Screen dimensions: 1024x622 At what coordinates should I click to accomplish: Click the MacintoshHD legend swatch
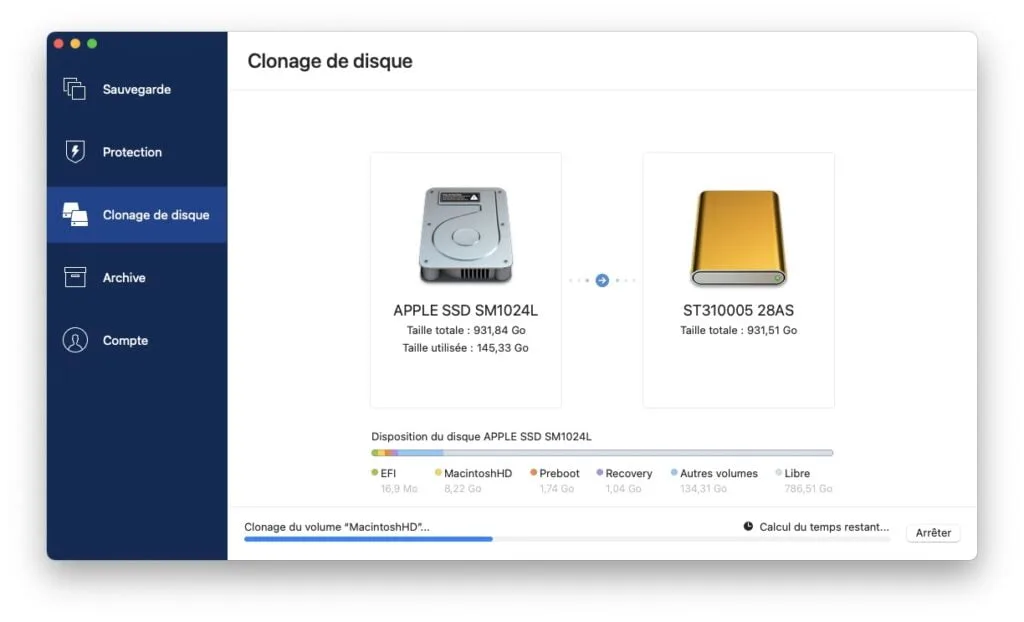click(437, 473)
